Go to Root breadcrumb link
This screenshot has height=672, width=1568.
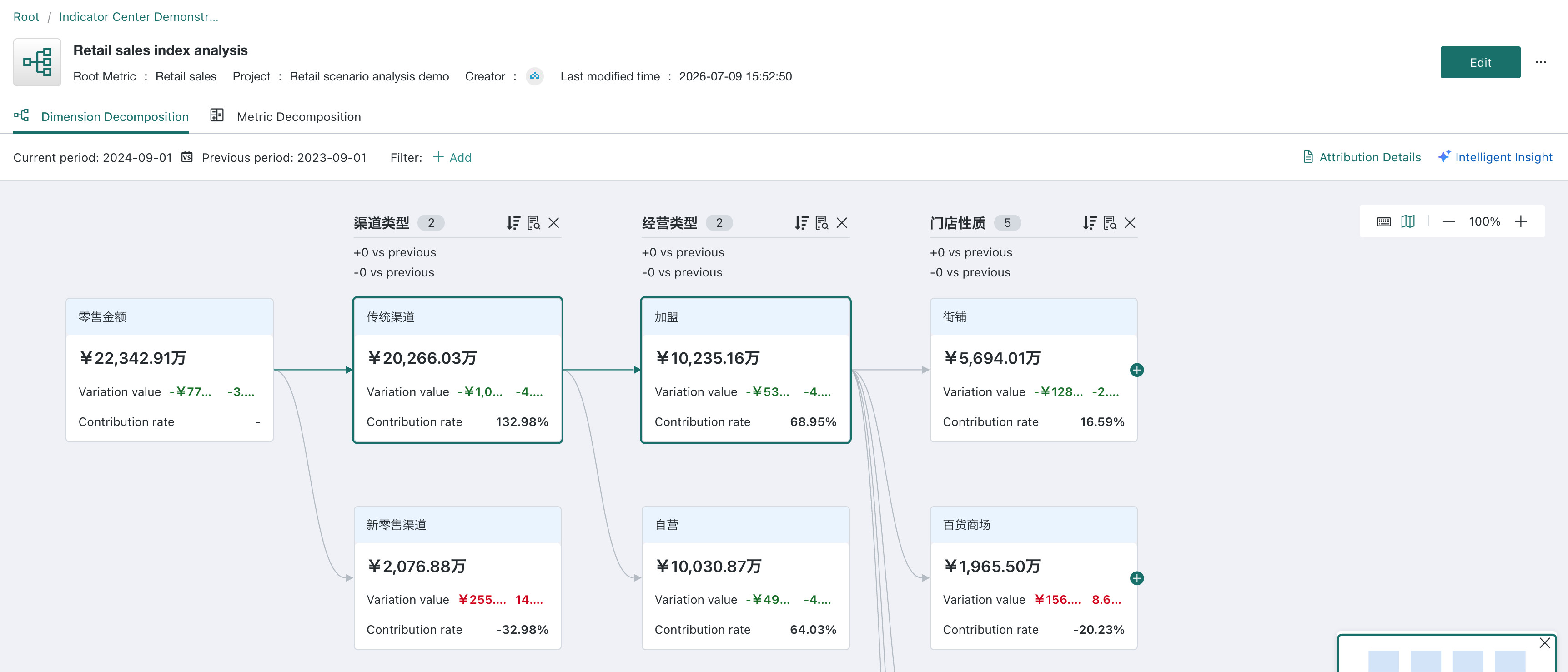26,16
